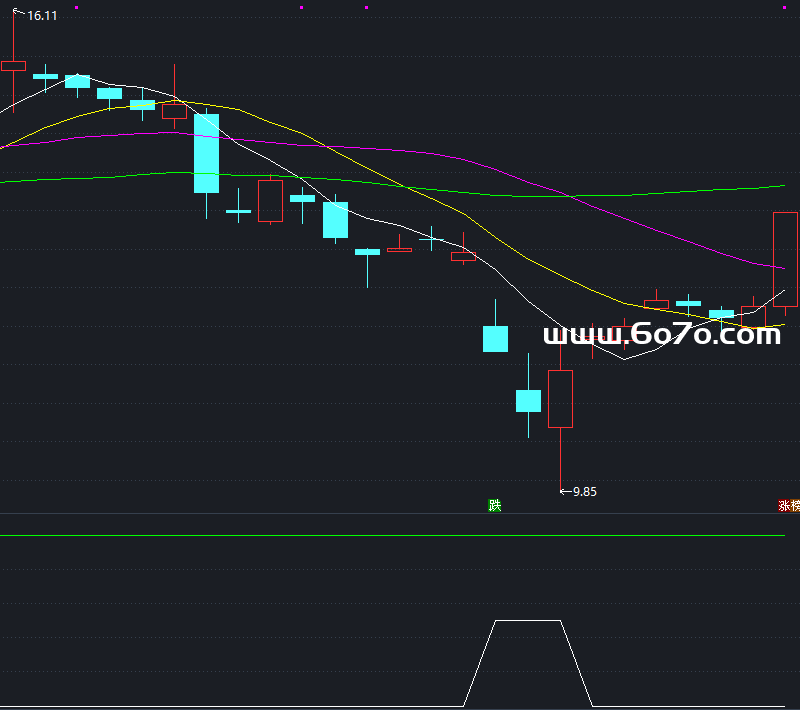Viewport: 800px width, 710px height.
Task: Select the 16.11 high price label
Action: click(41, 16)
